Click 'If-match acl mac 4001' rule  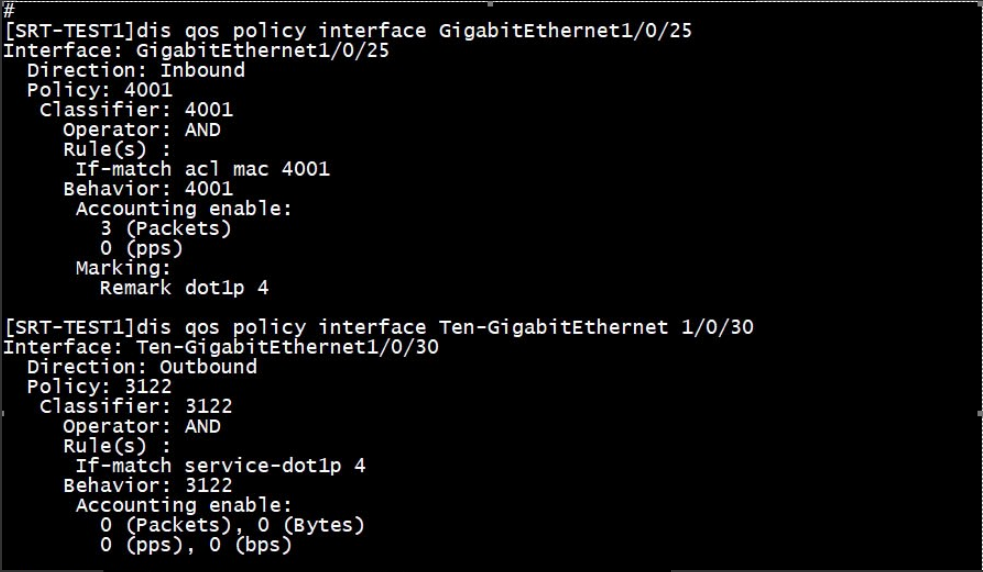(x=202, y=169)
